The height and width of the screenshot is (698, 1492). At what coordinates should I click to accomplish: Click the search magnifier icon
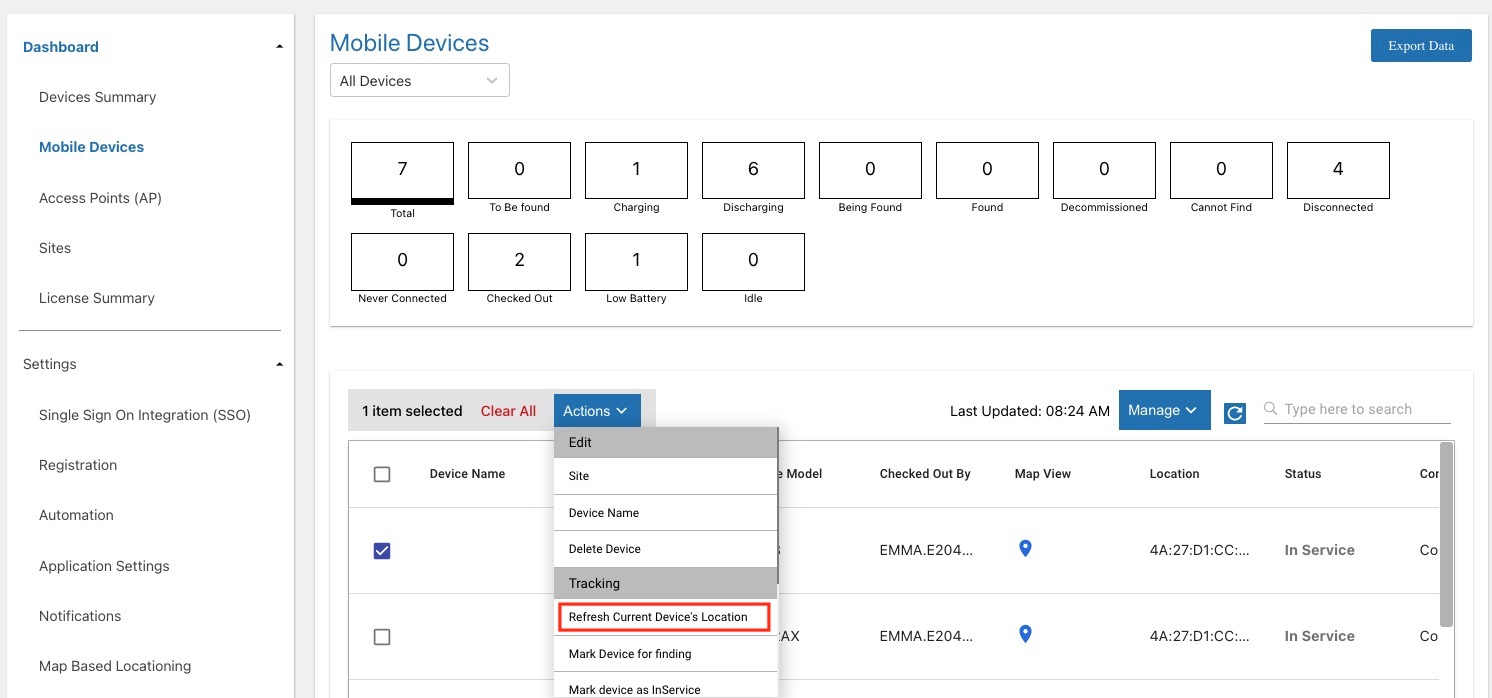[1271, 409]
